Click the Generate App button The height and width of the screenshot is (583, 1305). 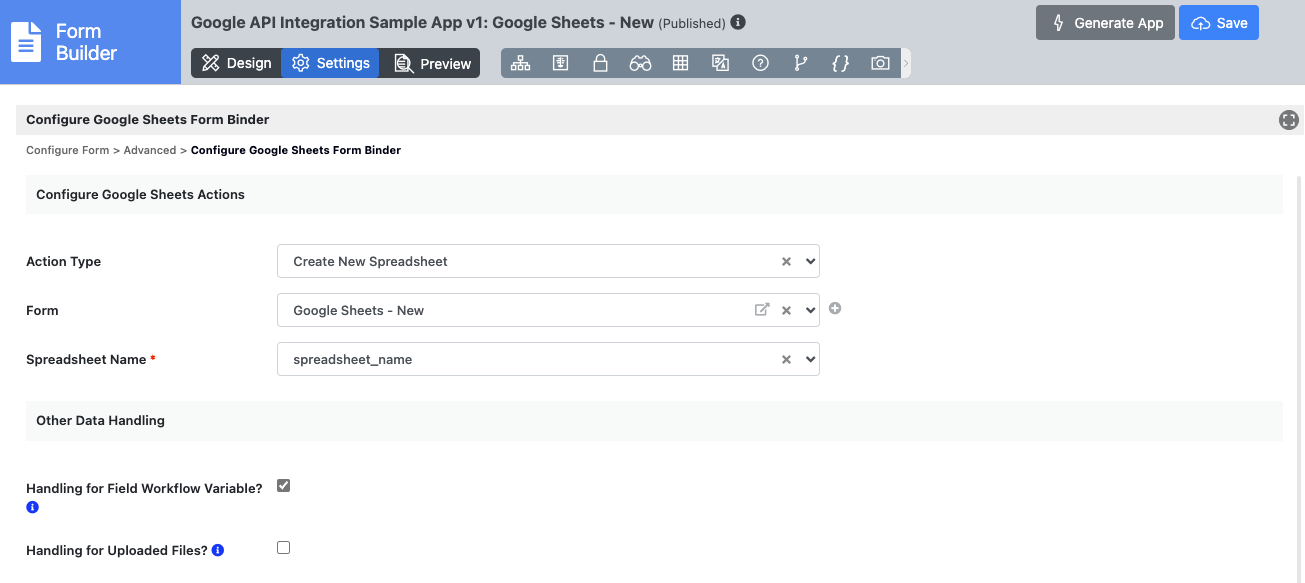point(1105,23)
